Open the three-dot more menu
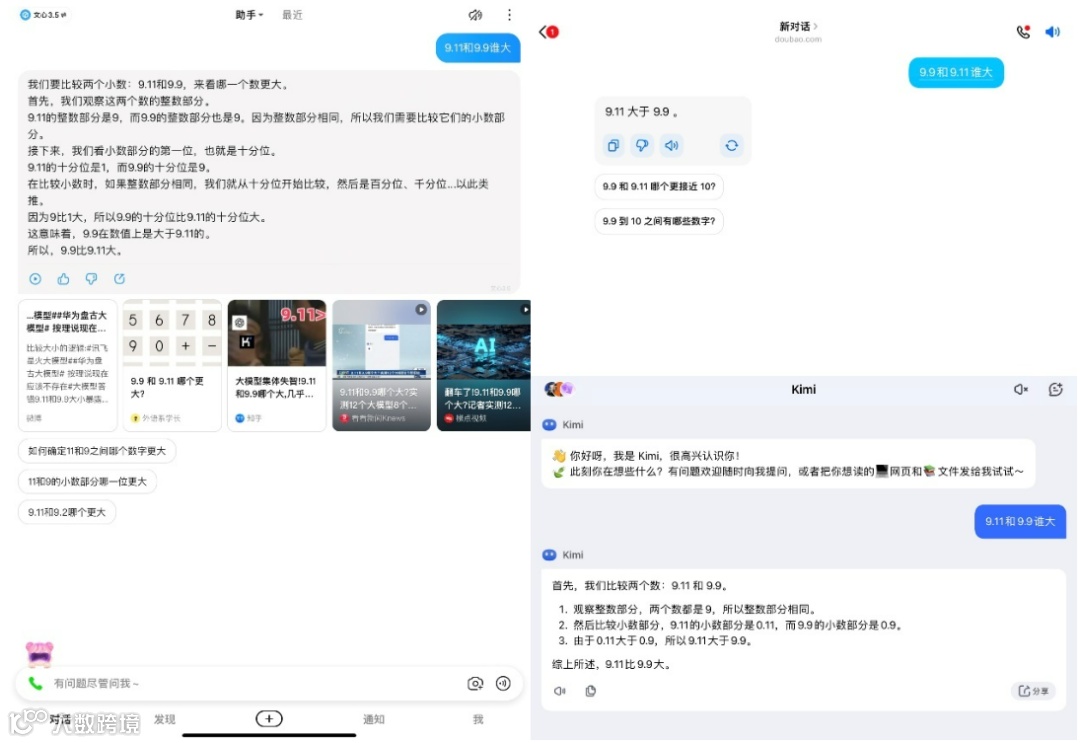 coord(509,14)
